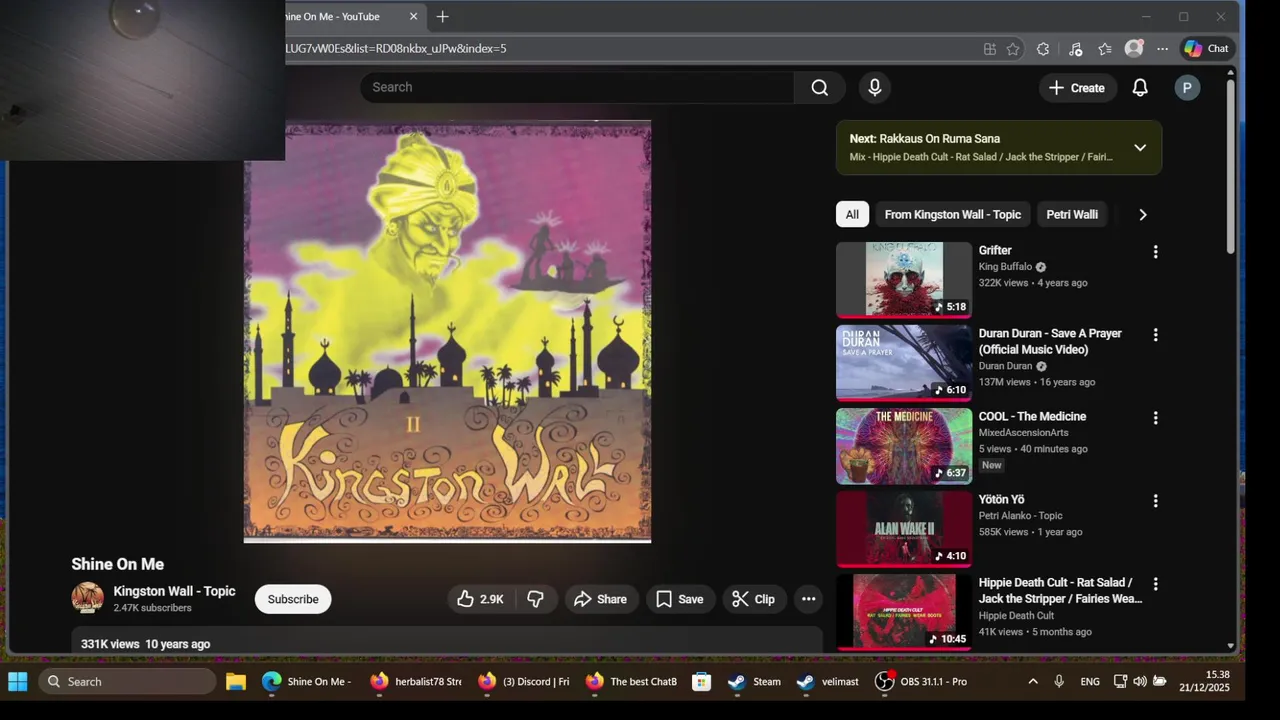Image resolution: width=1280 pixels, height=720 pixels.
Task: Open Duran Duran - Save A Prayer title
Action: [x=1050, y=341]
